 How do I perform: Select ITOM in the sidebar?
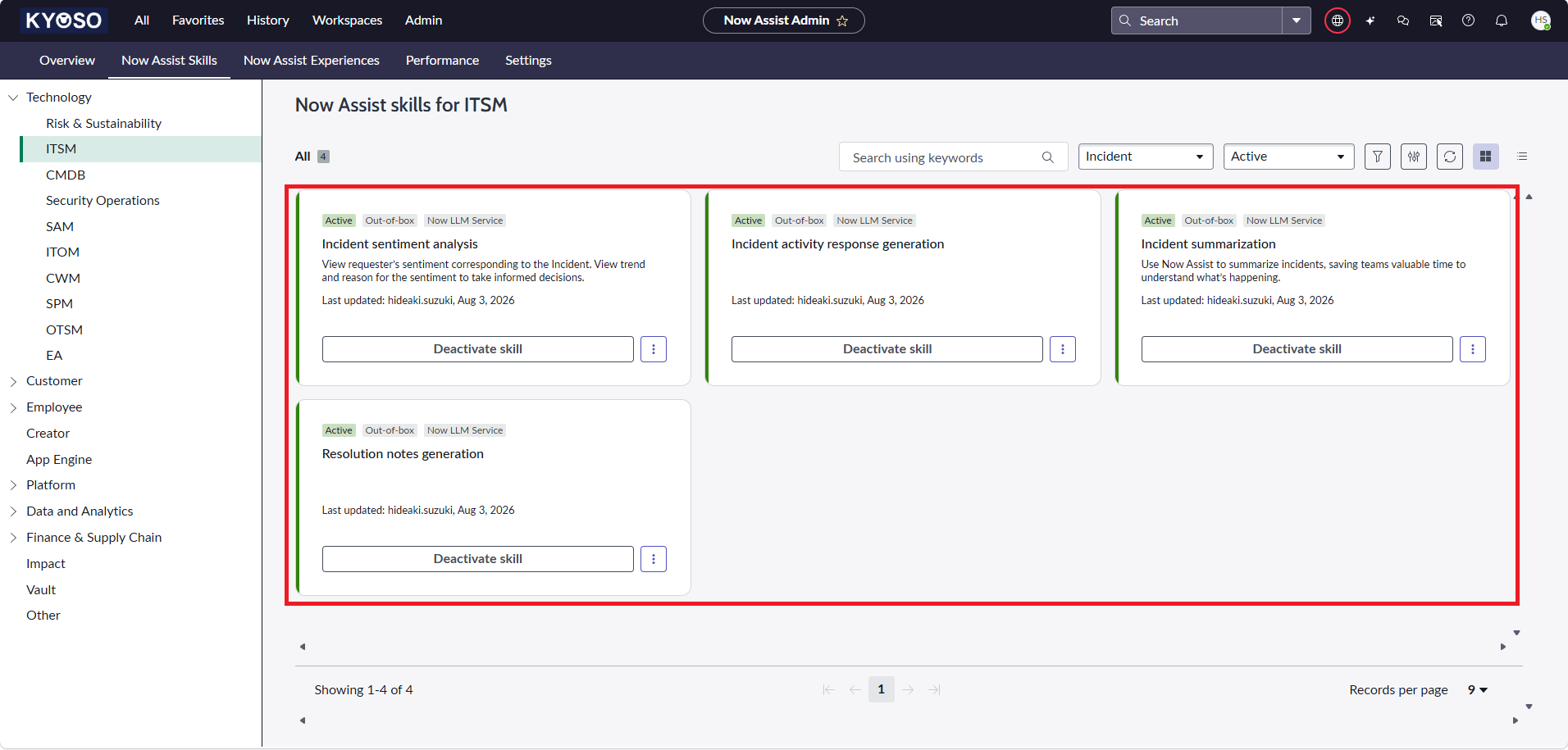point(63,252)
